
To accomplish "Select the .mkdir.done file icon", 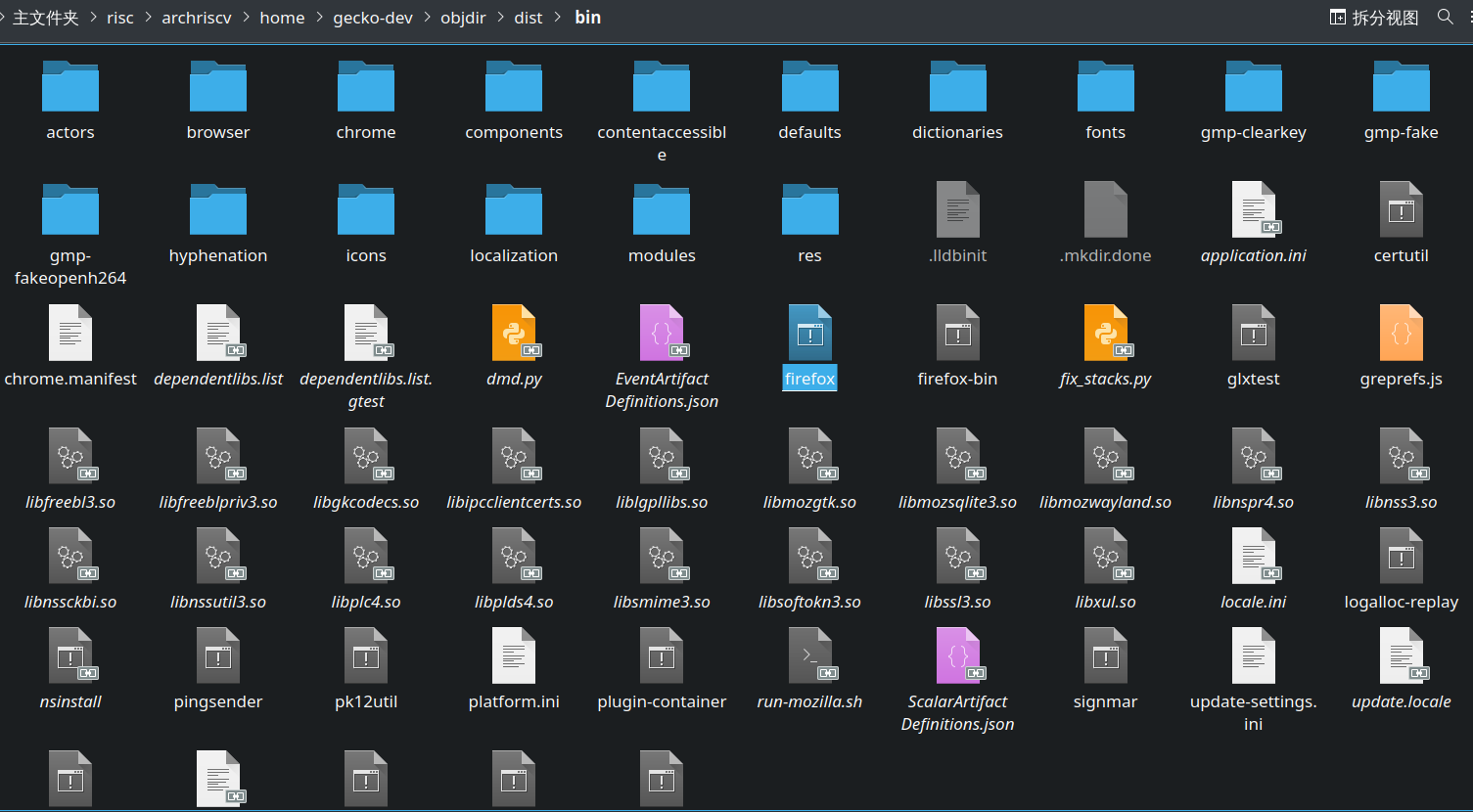I will tap(1105, 209).
